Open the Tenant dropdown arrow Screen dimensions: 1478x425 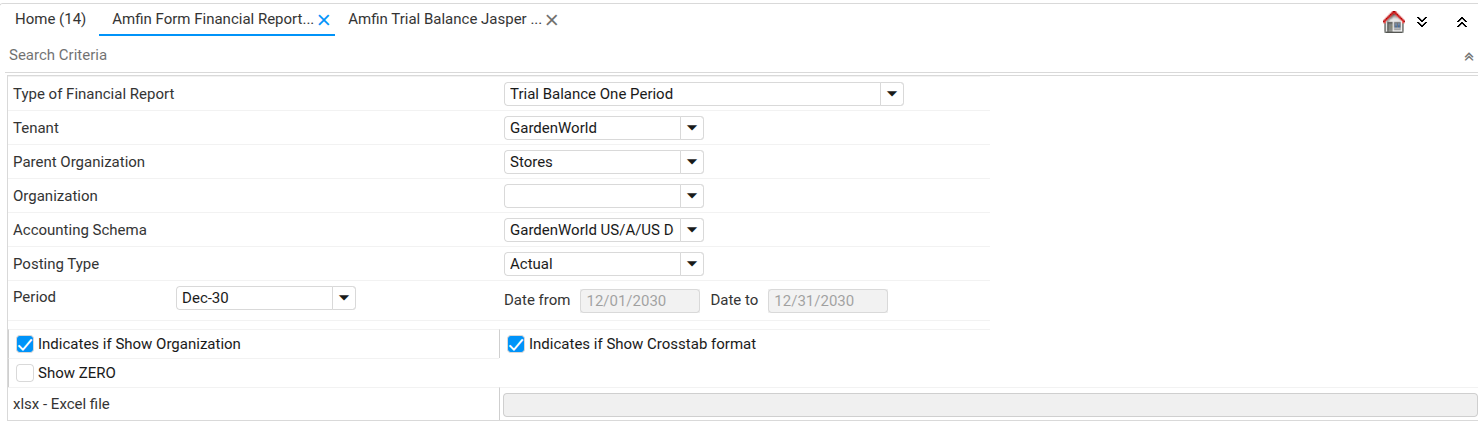click(691, 128)
